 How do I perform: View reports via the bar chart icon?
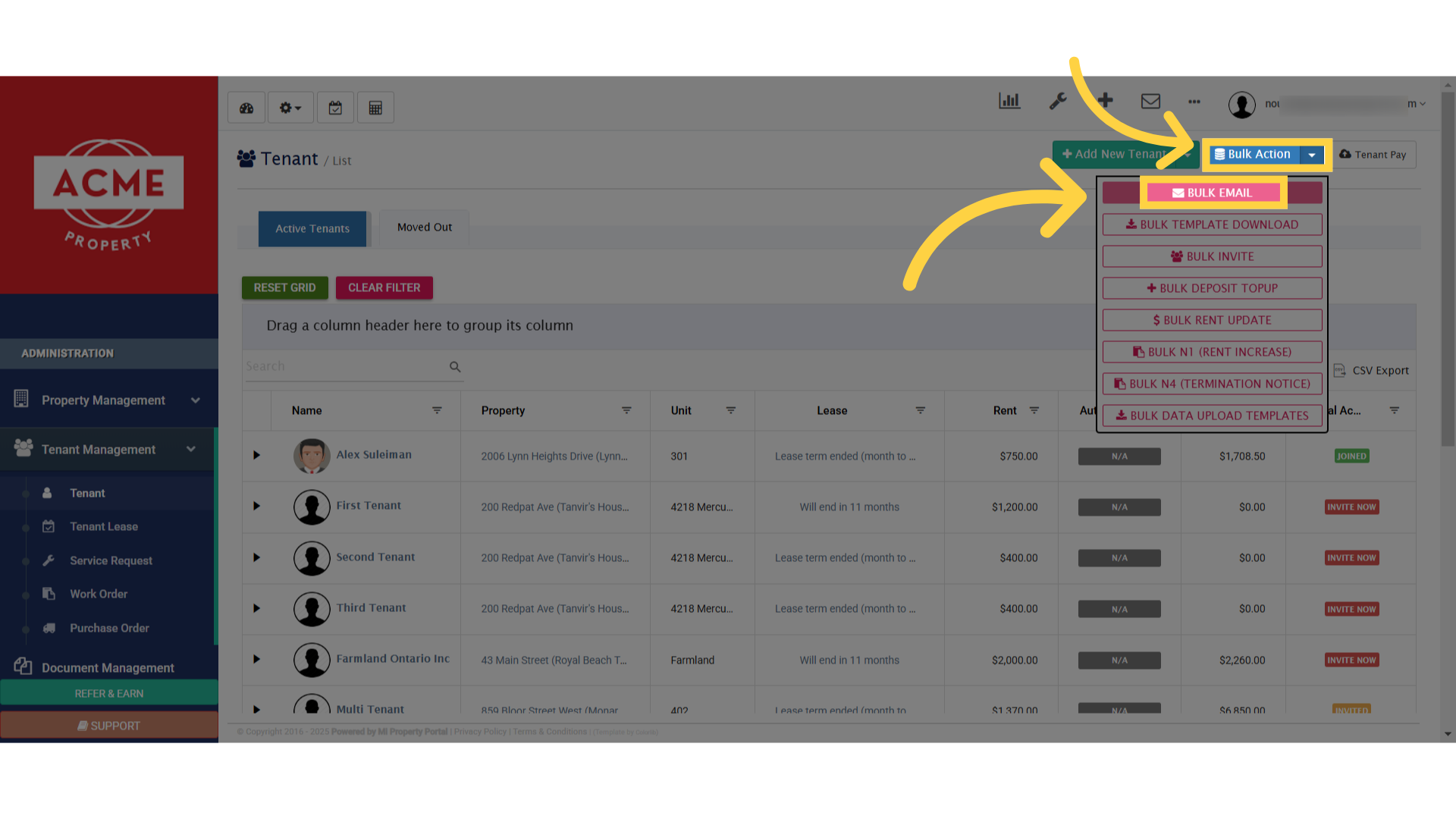coord(1009,100)
